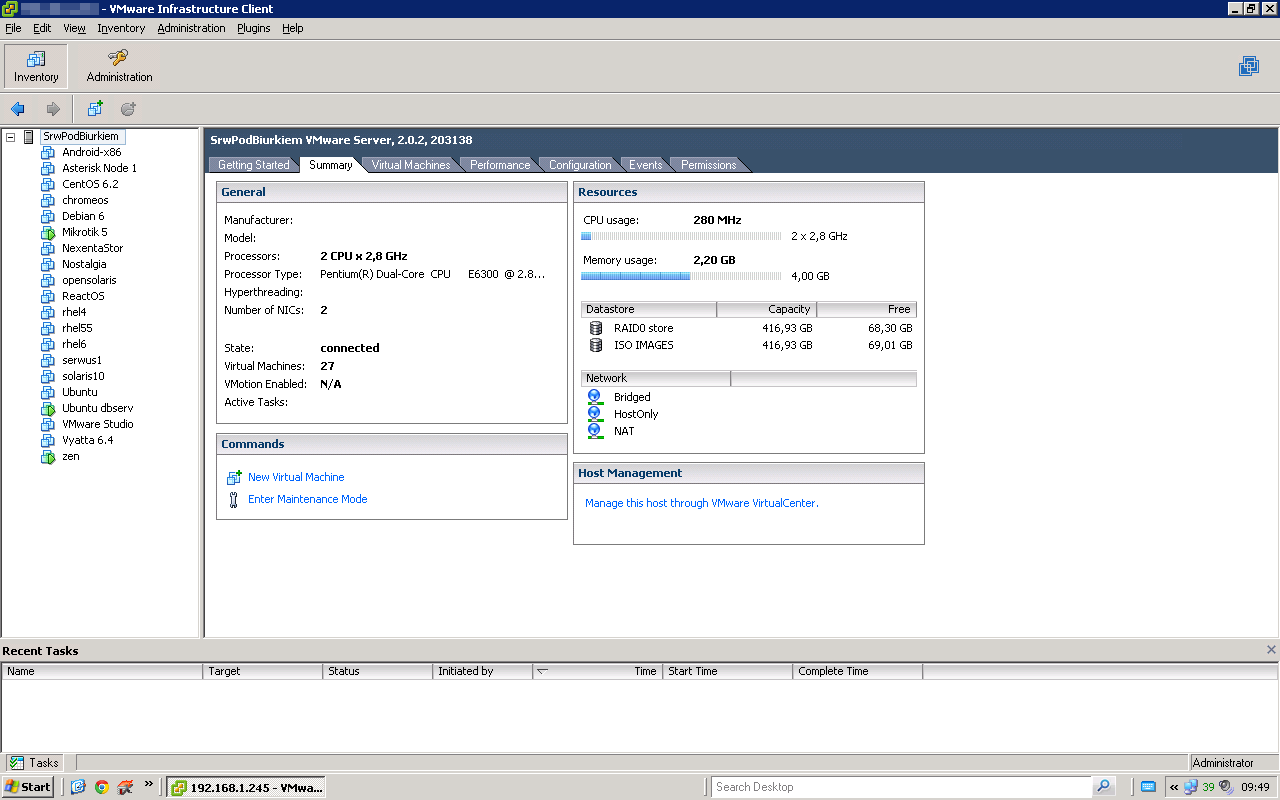Click the chromeos VM icon
This screenshot has width=1280, height=800.
(x=47, y=200)
